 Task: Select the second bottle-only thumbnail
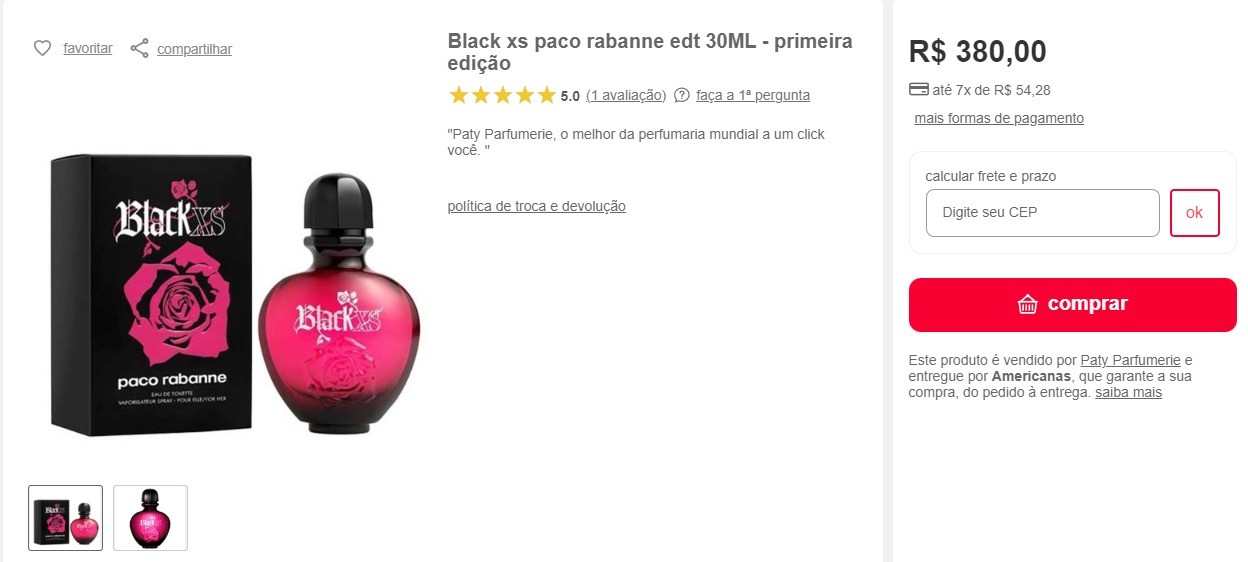(150, 518)
